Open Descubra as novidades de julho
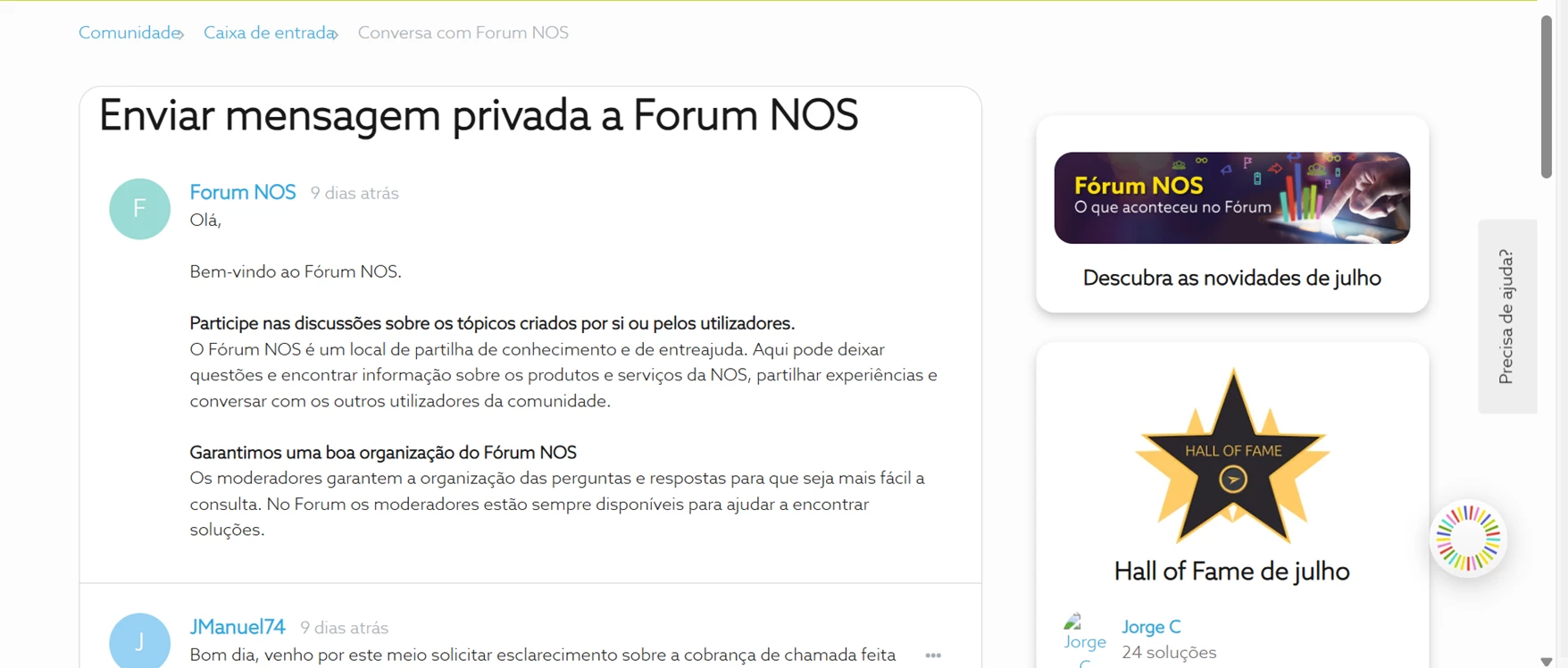 tap(1232, 278)
